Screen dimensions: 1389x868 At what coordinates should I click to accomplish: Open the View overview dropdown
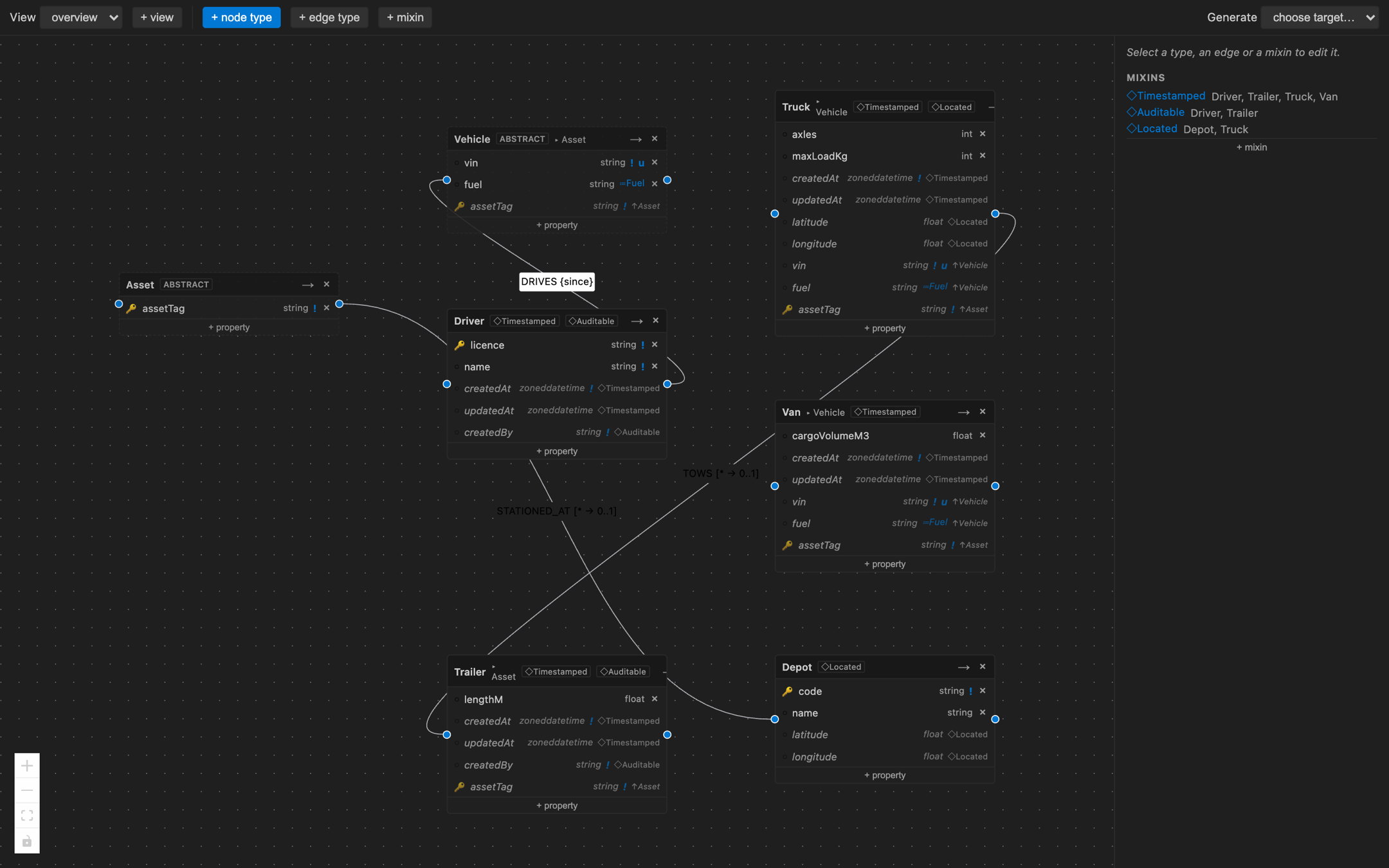81,17
